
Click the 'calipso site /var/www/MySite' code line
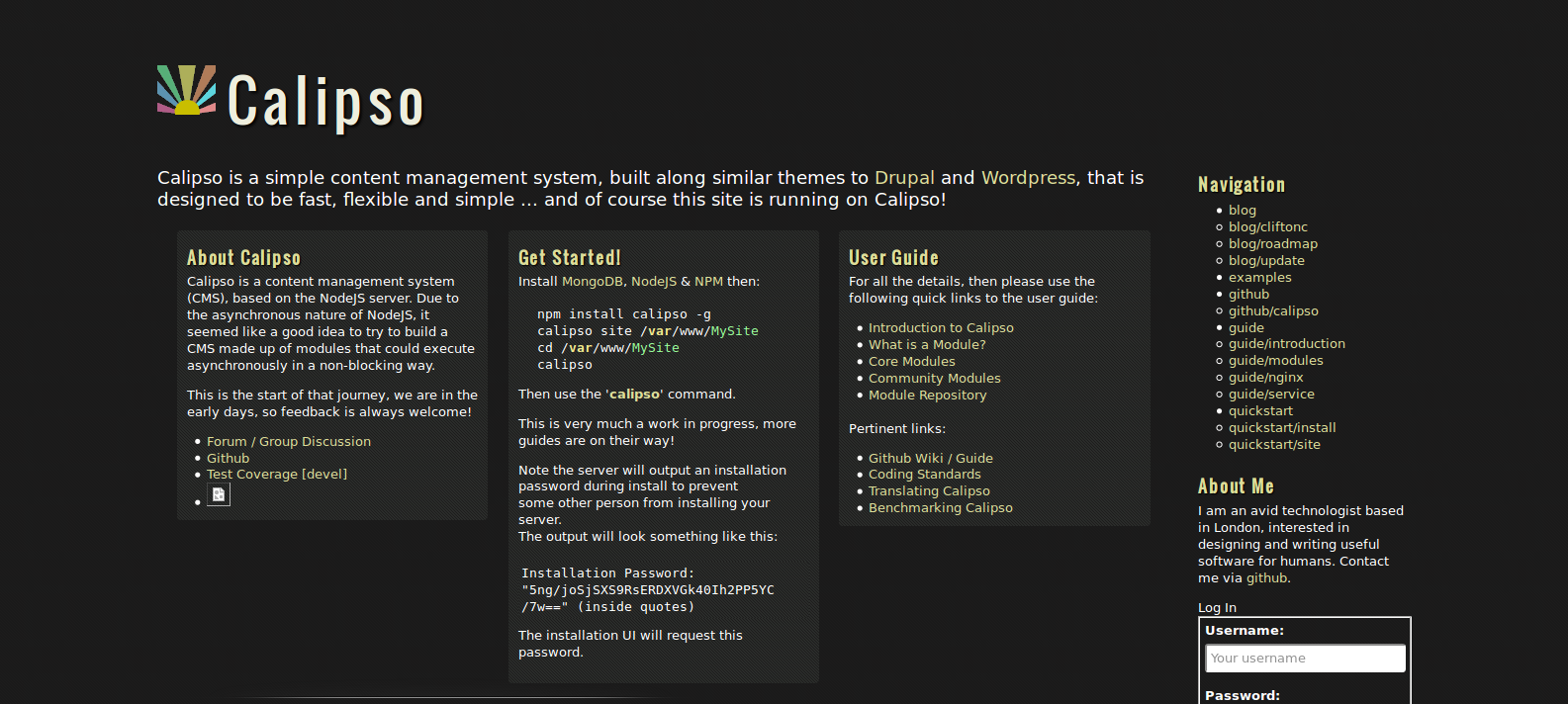648,331
